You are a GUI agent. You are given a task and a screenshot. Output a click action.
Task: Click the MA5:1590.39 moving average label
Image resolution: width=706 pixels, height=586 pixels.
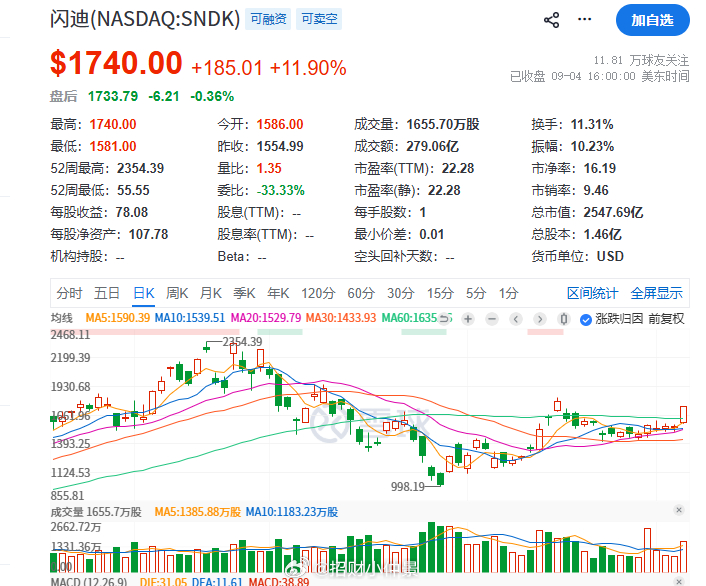click(x=118, y=318)
